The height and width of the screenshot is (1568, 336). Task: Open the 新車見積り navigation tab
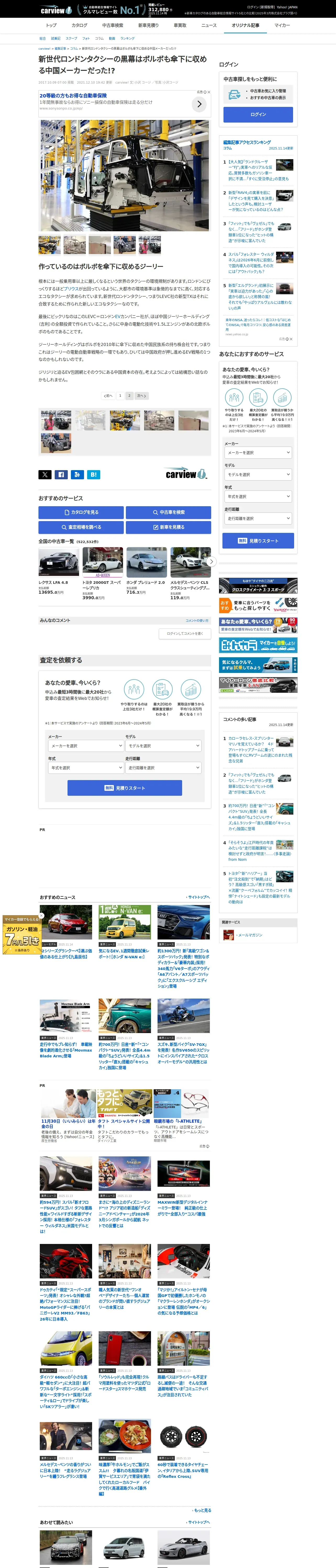click(148, 26)
